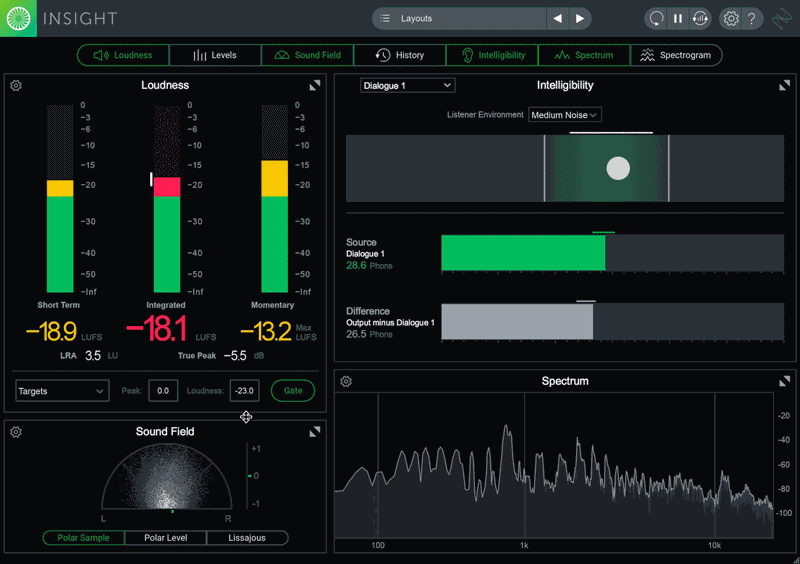800x564 pixels.
Task: Open Sound Field panel settings gear
Action: tap(16, 432)
